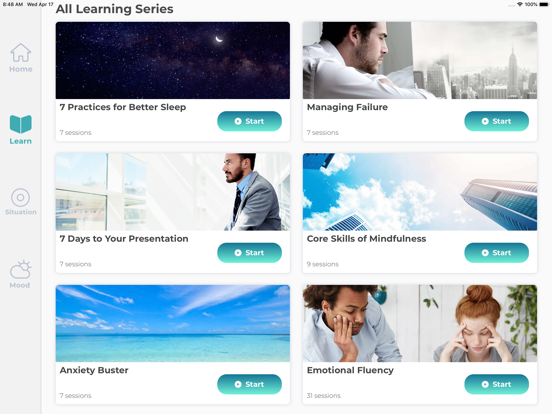Start Core Skills of Mindfulness series

click(x=496, y=253)
